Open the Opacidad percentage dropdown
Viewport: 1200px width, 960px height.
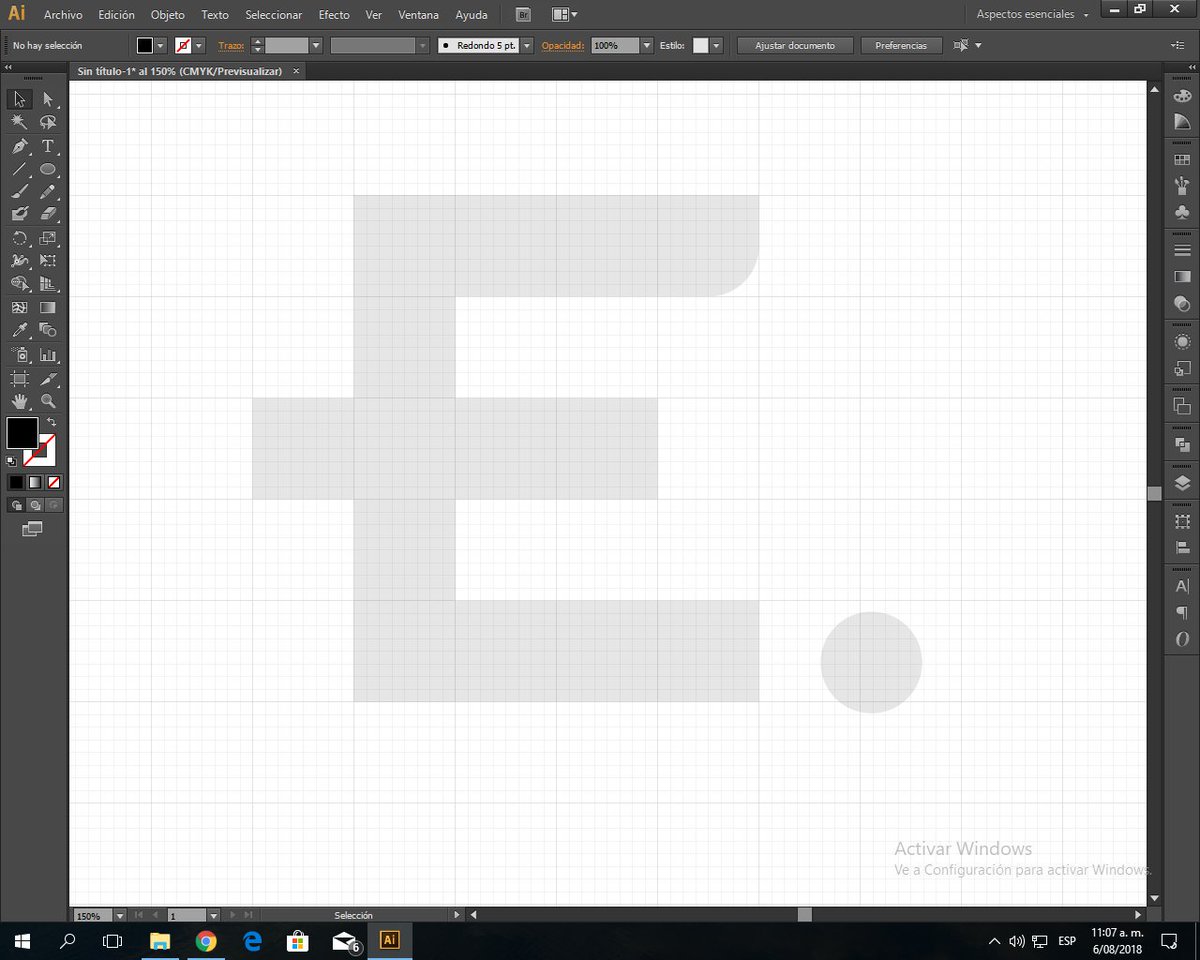[647, 46]
